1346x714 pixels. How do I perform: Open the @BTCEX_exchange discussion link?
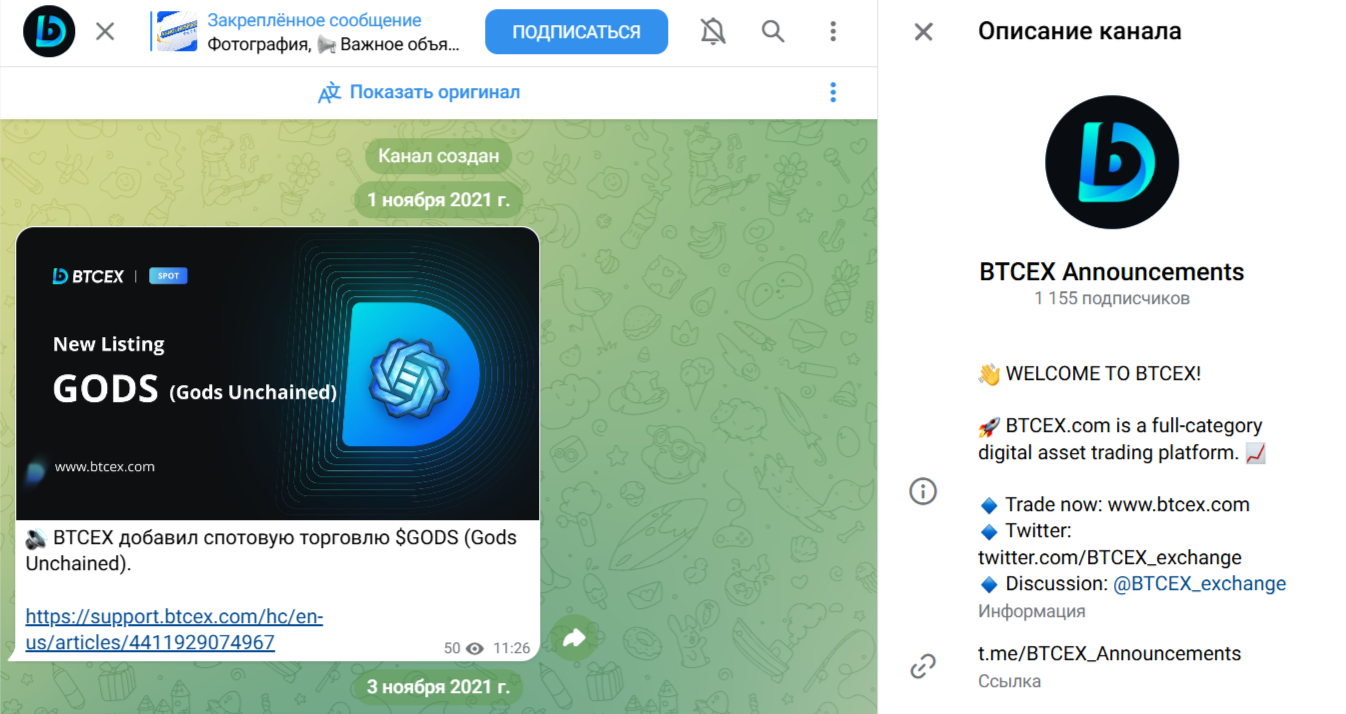pyautogui.click(x=1199, y=584)
